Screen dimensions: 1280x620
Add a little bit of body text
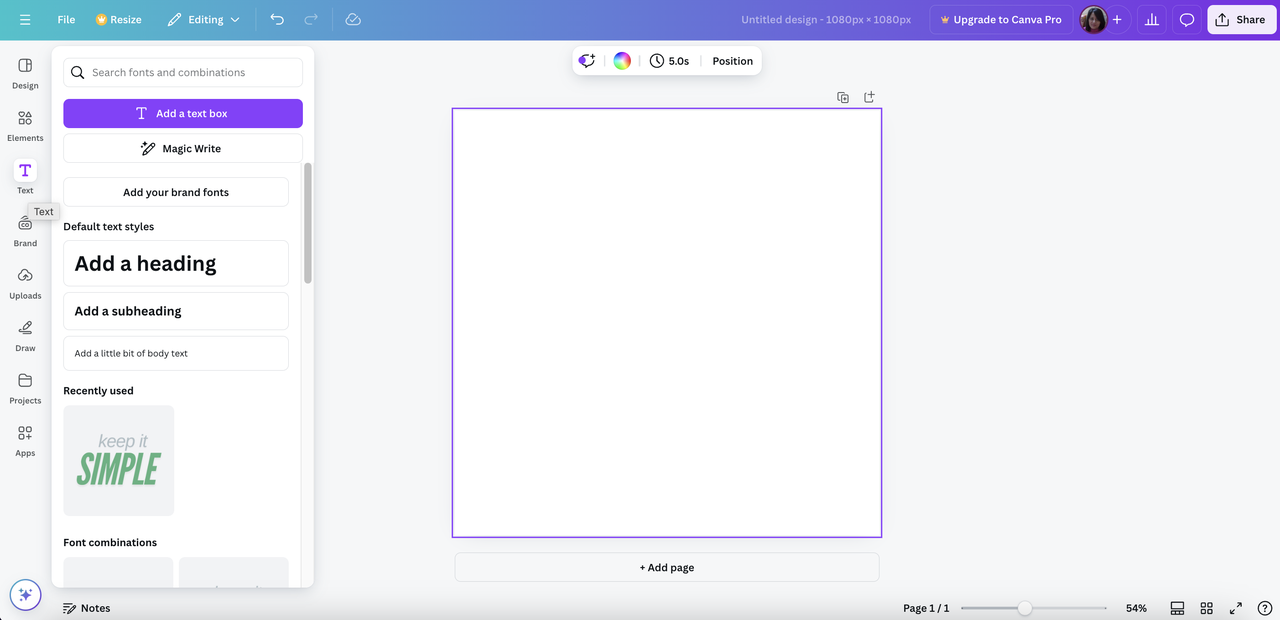(176, 353)
